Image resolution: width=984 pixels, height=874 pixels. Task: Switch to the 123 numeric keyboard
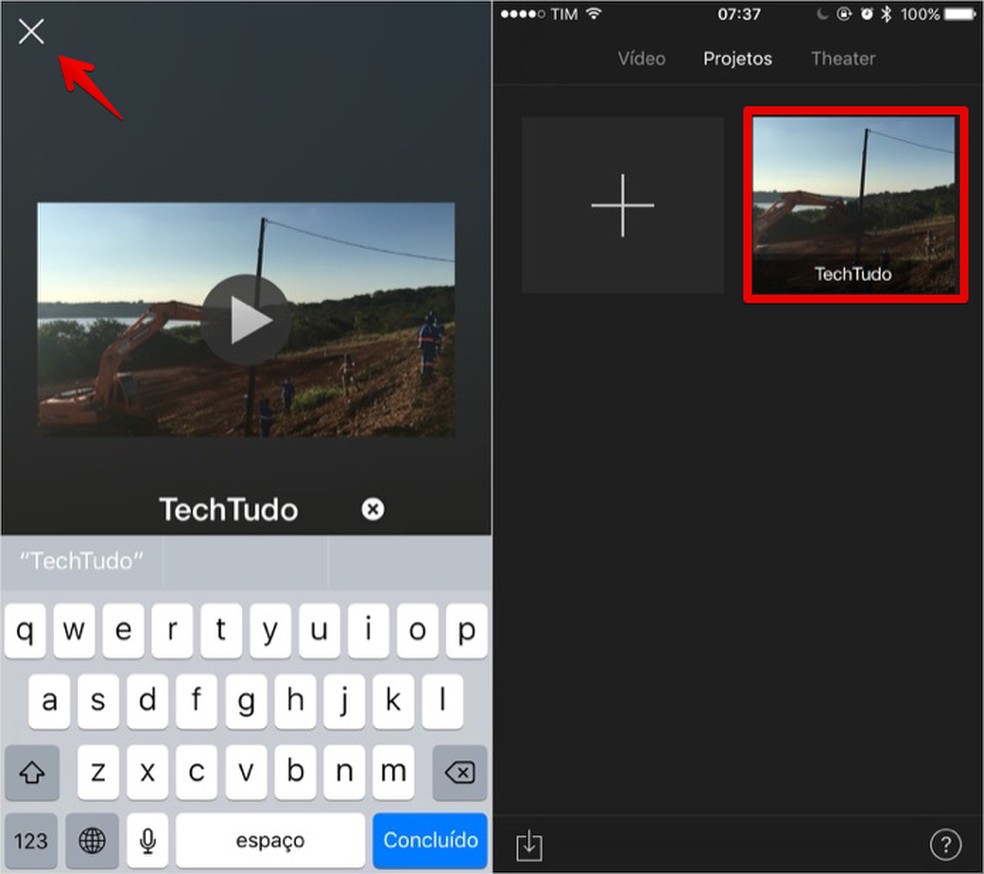pyautogui.click(x=31, y=840)
